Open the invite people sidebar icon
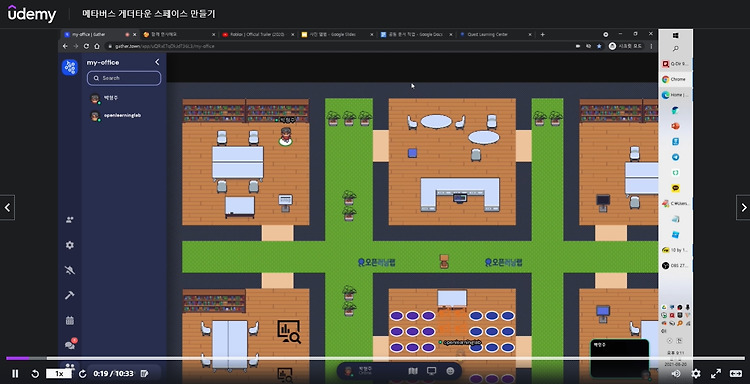750x384 pixels. tap(70, 220)
